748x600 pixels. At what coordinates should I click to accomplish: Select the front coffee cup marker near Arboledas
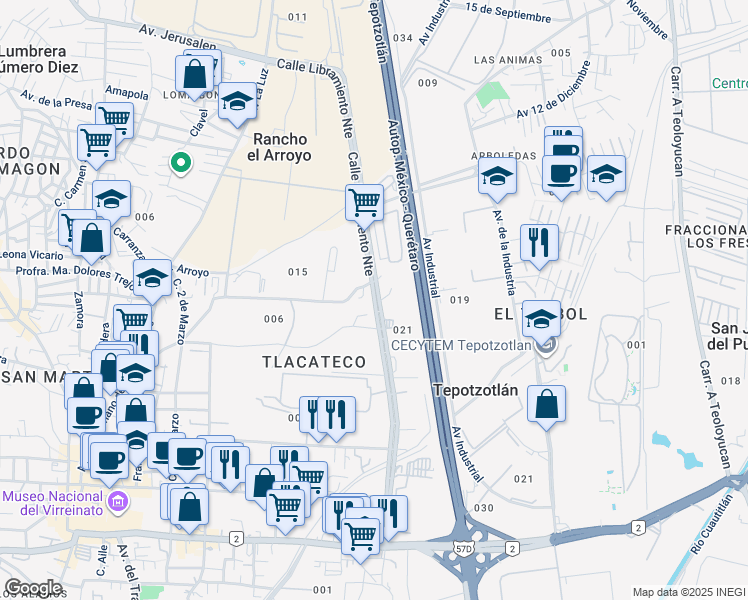click(561, 177)
